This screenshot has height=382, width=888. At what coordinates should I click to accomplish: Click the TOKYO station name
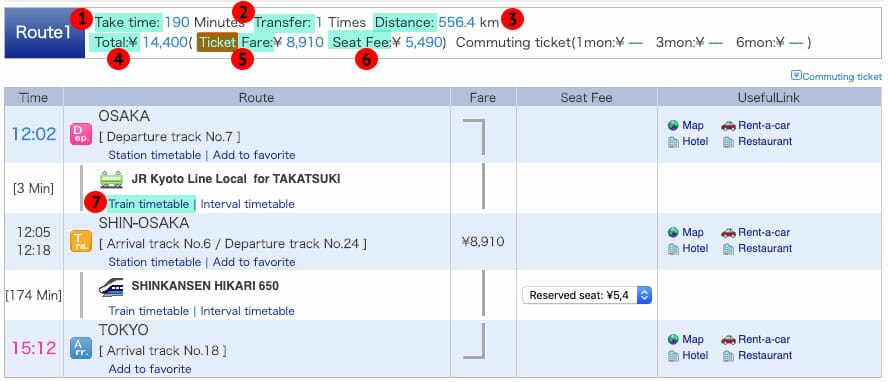[123, 330]
